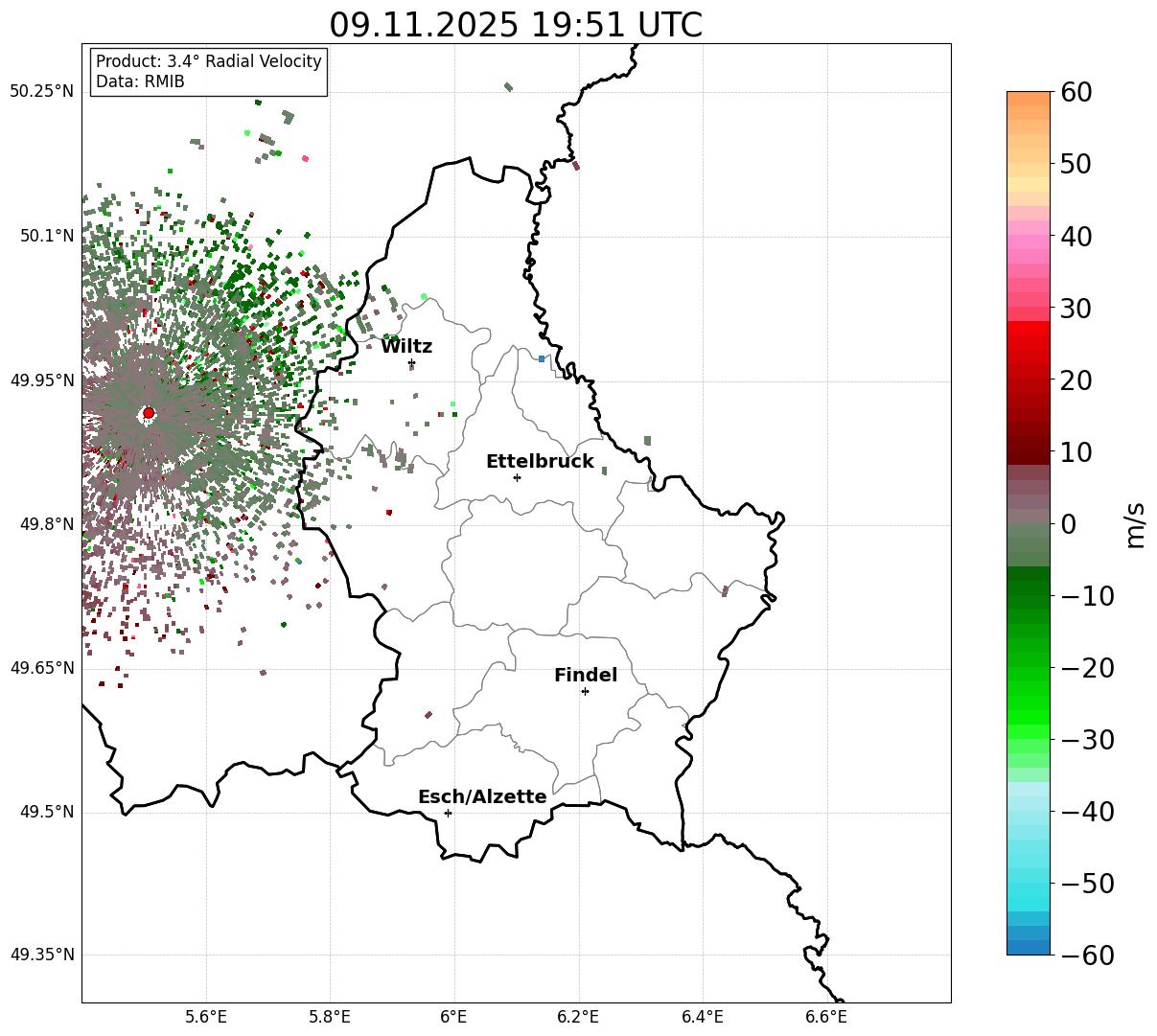The width and height of the screenshot is (1157, 1036).
Task: Click the 5.8°E longitude label
Action: point(330,1017)
